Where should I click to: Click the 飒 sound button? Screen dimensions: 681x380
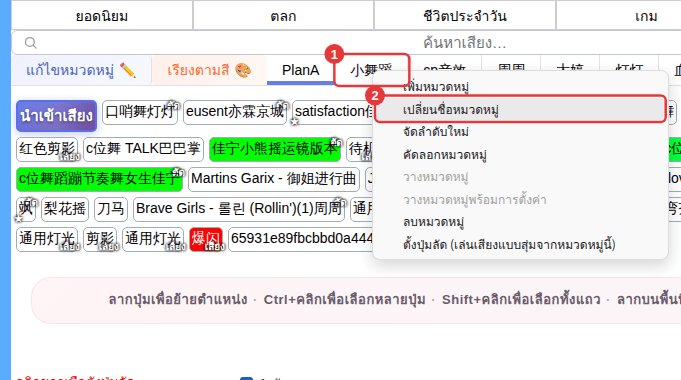click(x=26, y=209)
